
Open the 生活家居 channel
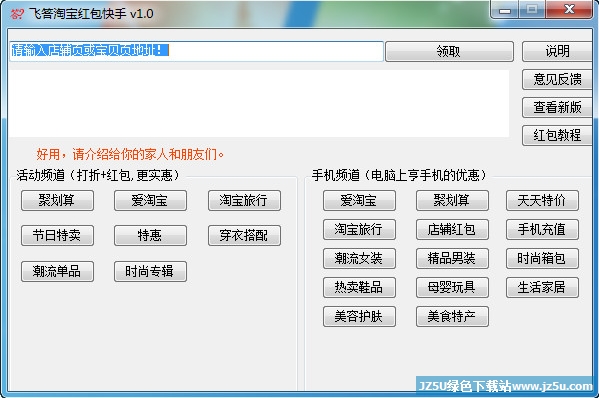coord(542,288)
